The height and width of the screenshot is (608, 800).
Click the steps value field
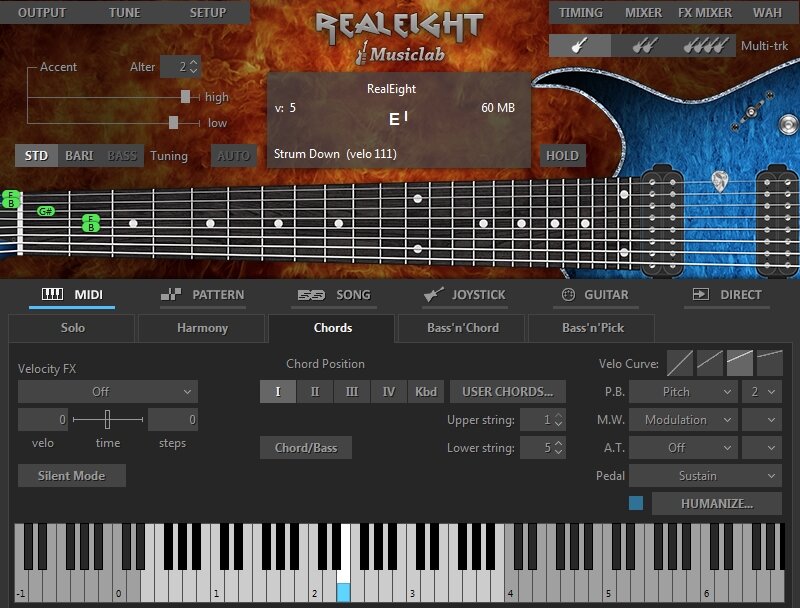click(172, 420)
